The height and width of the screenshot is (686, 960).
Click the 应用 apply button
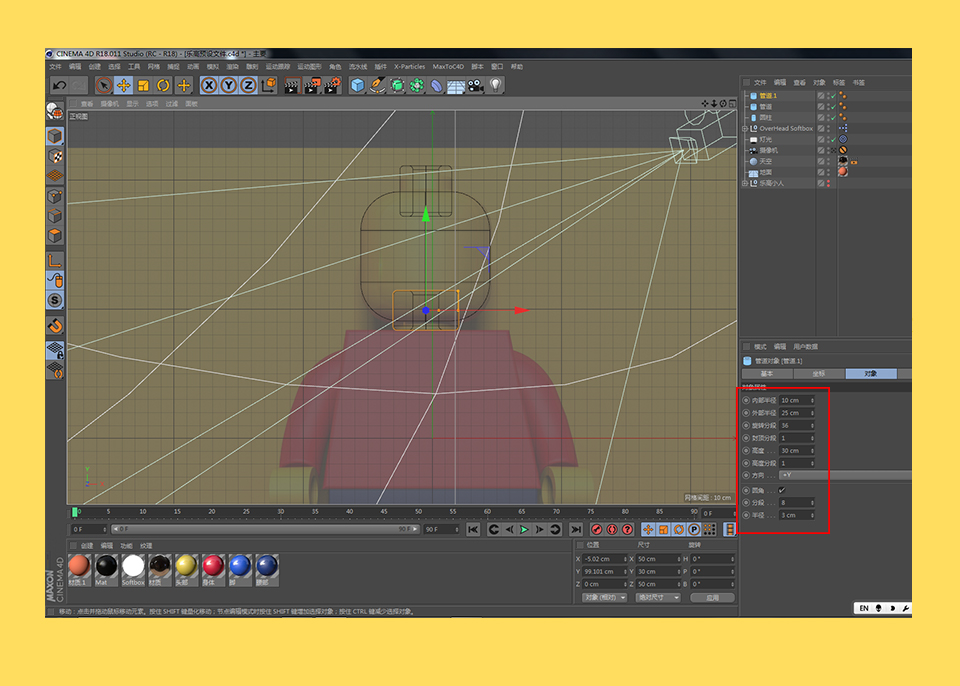pyautogui.click(x=713, y=597)
